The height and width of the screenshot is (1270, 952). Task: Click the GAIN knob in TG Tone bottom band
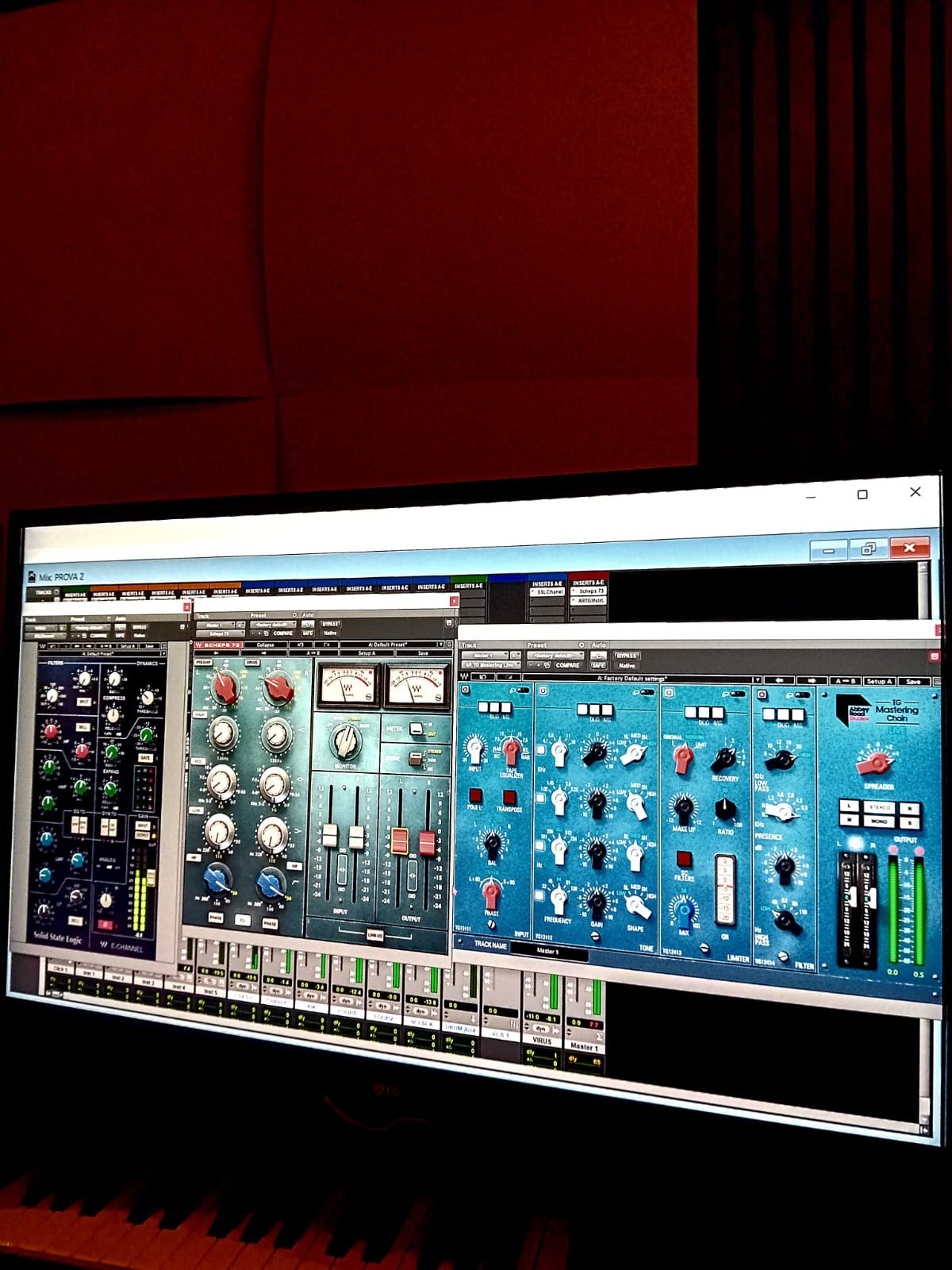point(596,902)
